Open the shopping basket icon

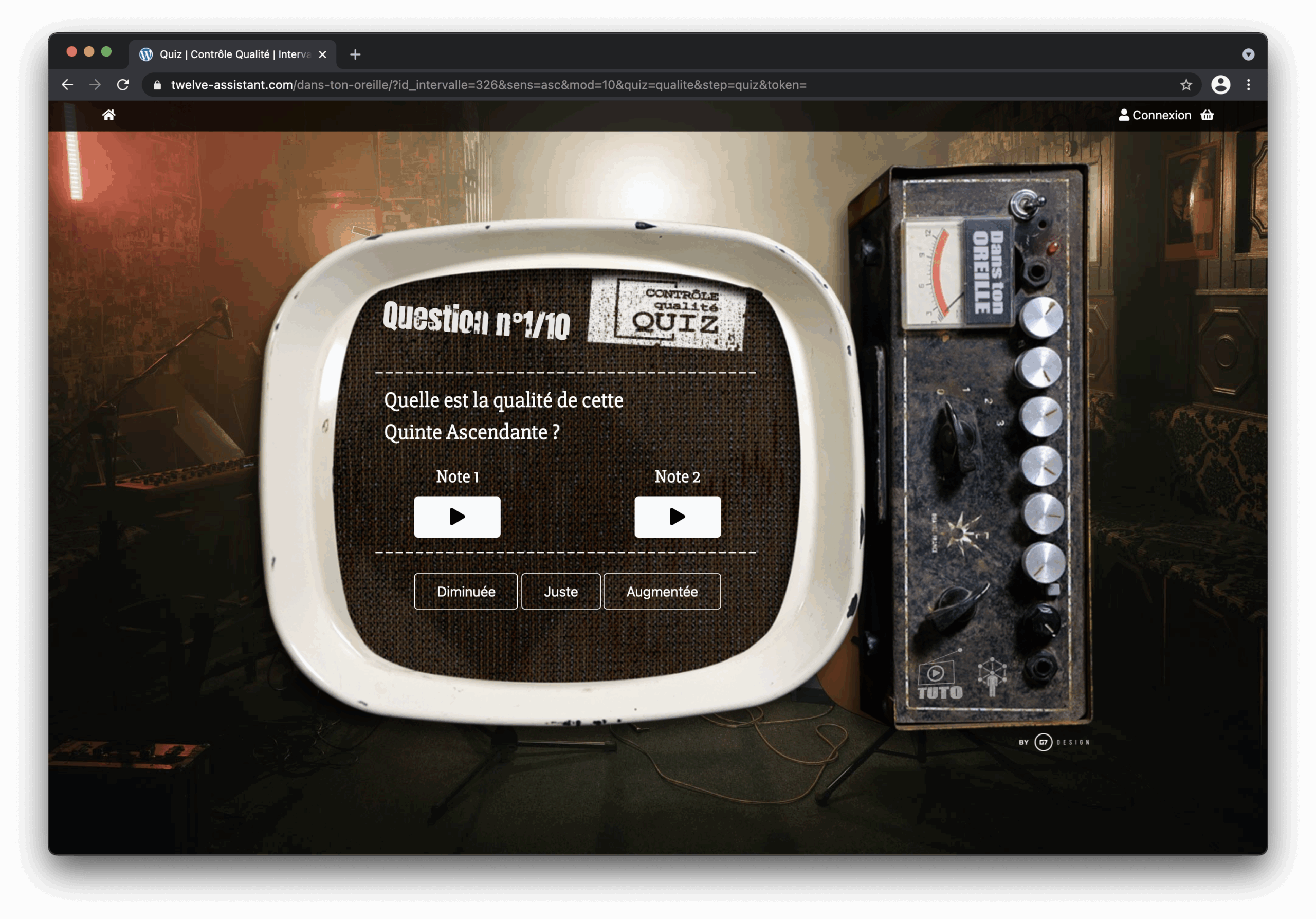[1207, 115]
